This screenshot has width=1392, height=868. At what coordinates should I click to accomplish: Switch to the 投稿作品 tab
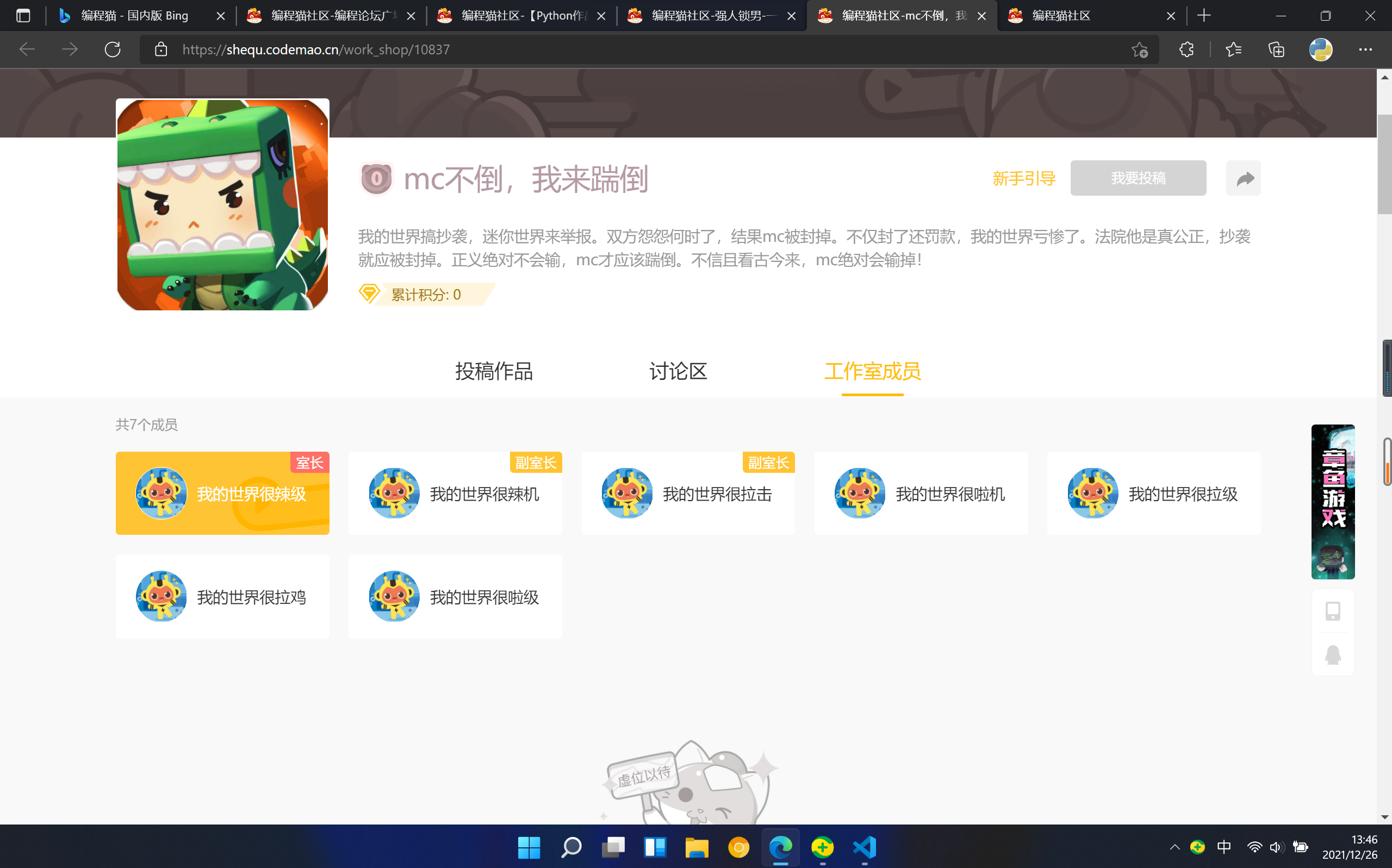coord(494,371)
